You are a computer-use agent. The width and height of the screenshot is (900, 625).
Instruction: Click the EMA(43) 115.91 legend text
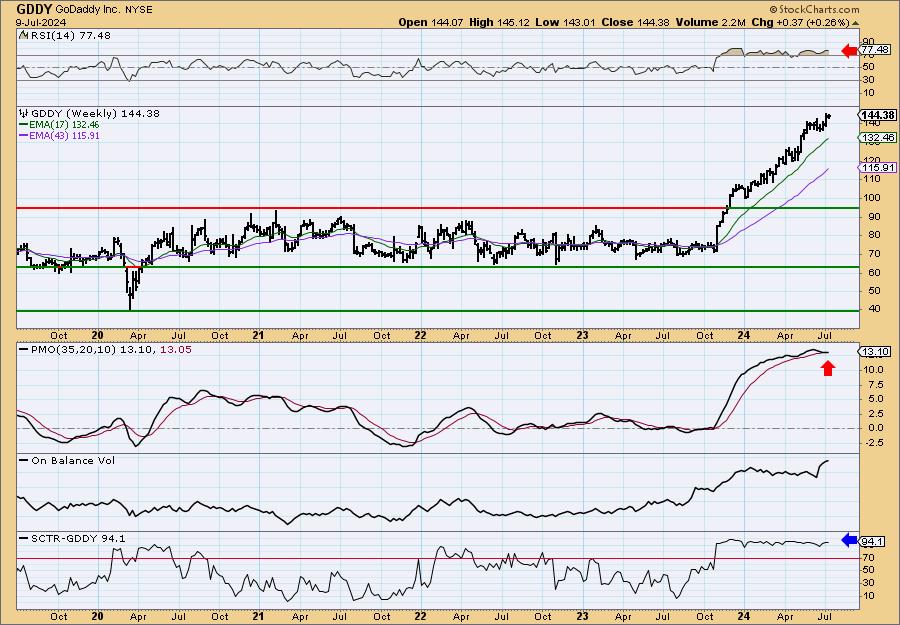(x=65, y=135)
